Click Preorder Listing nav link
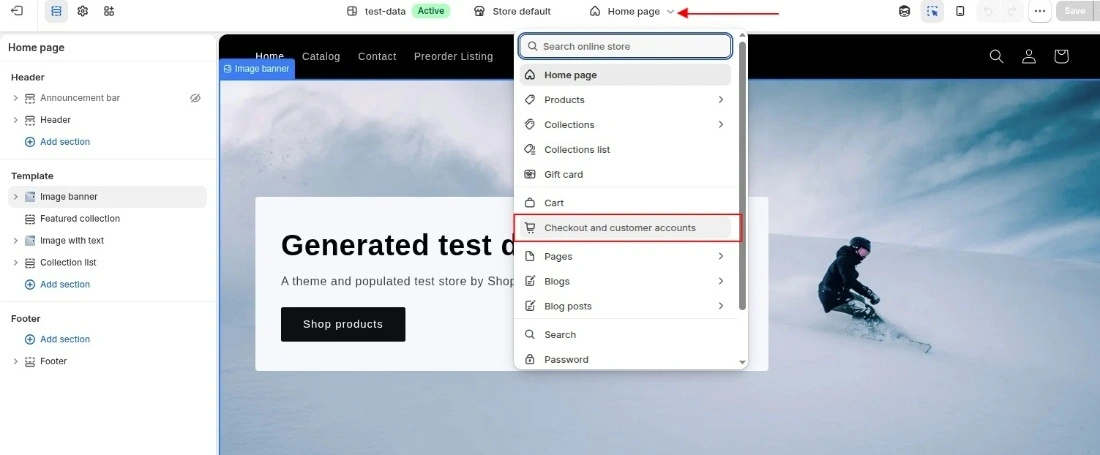 pyautogui.click(x=453, y=56)
